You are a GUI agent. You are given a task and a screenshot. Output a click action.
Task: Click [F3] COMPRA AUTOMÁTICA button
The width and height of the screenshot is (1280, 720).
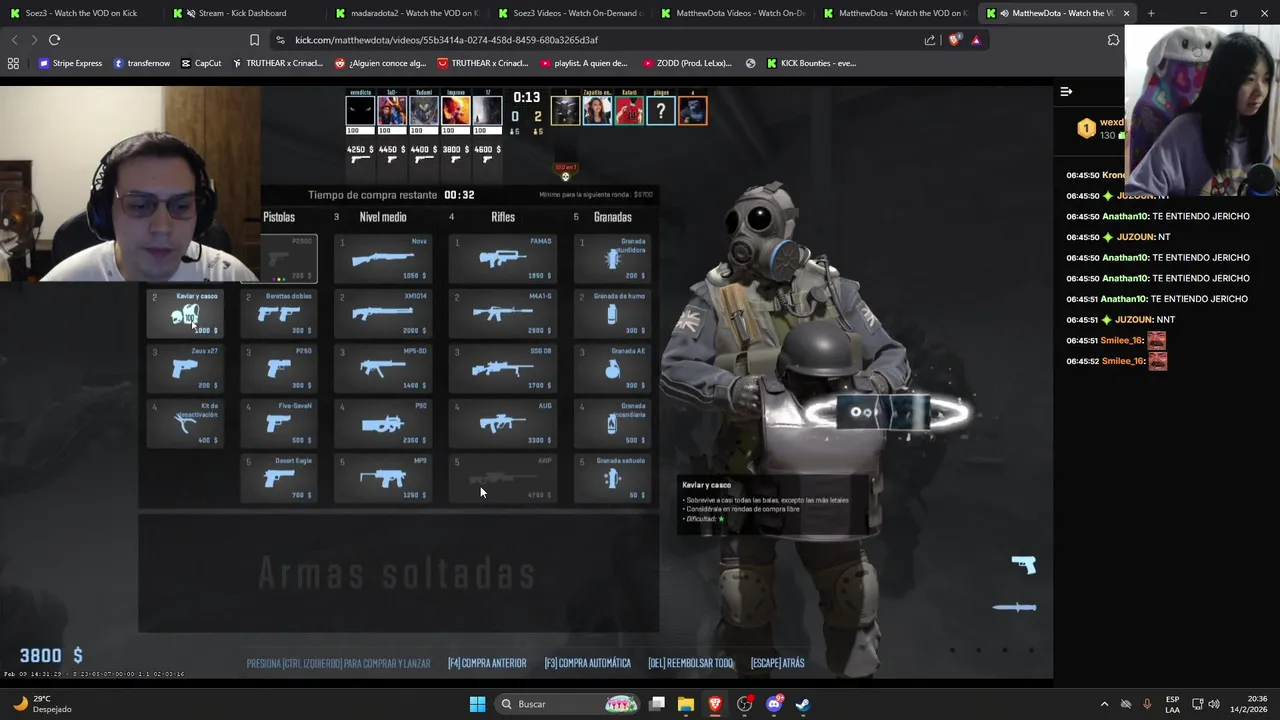coord(587,663)
